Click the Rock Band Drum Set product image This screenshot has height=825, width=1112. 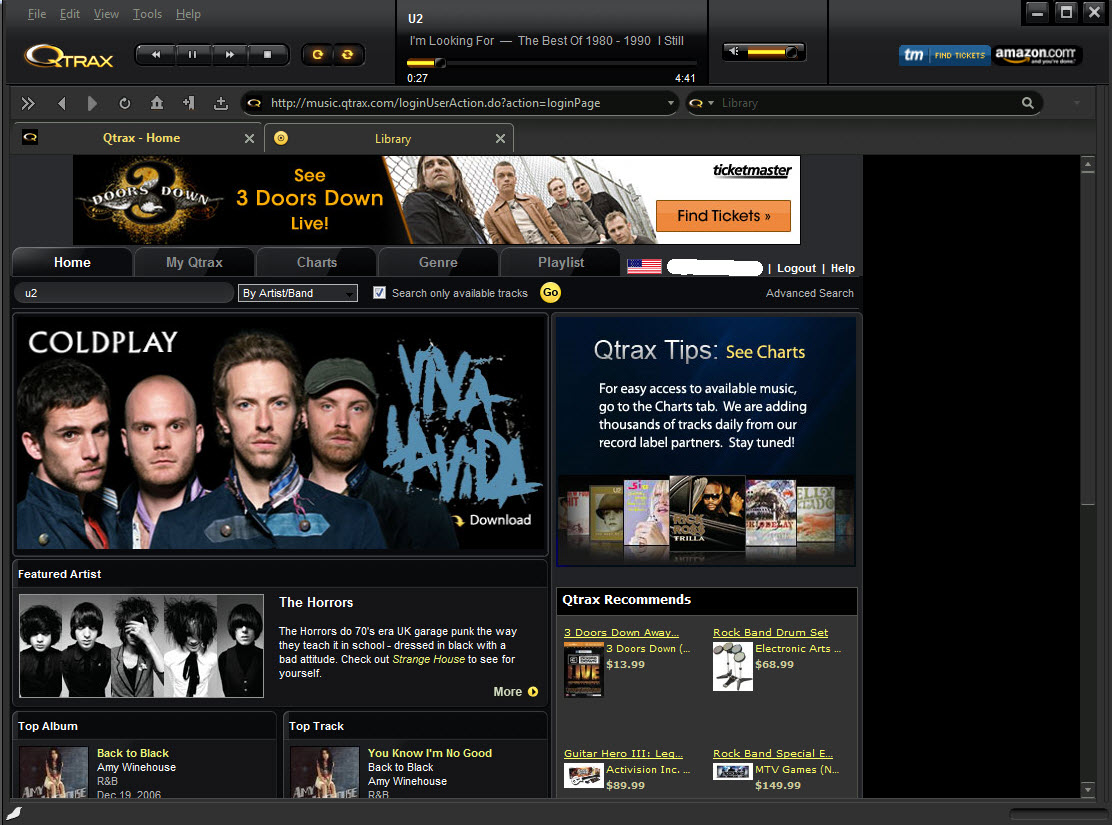[x=733, y=666]
